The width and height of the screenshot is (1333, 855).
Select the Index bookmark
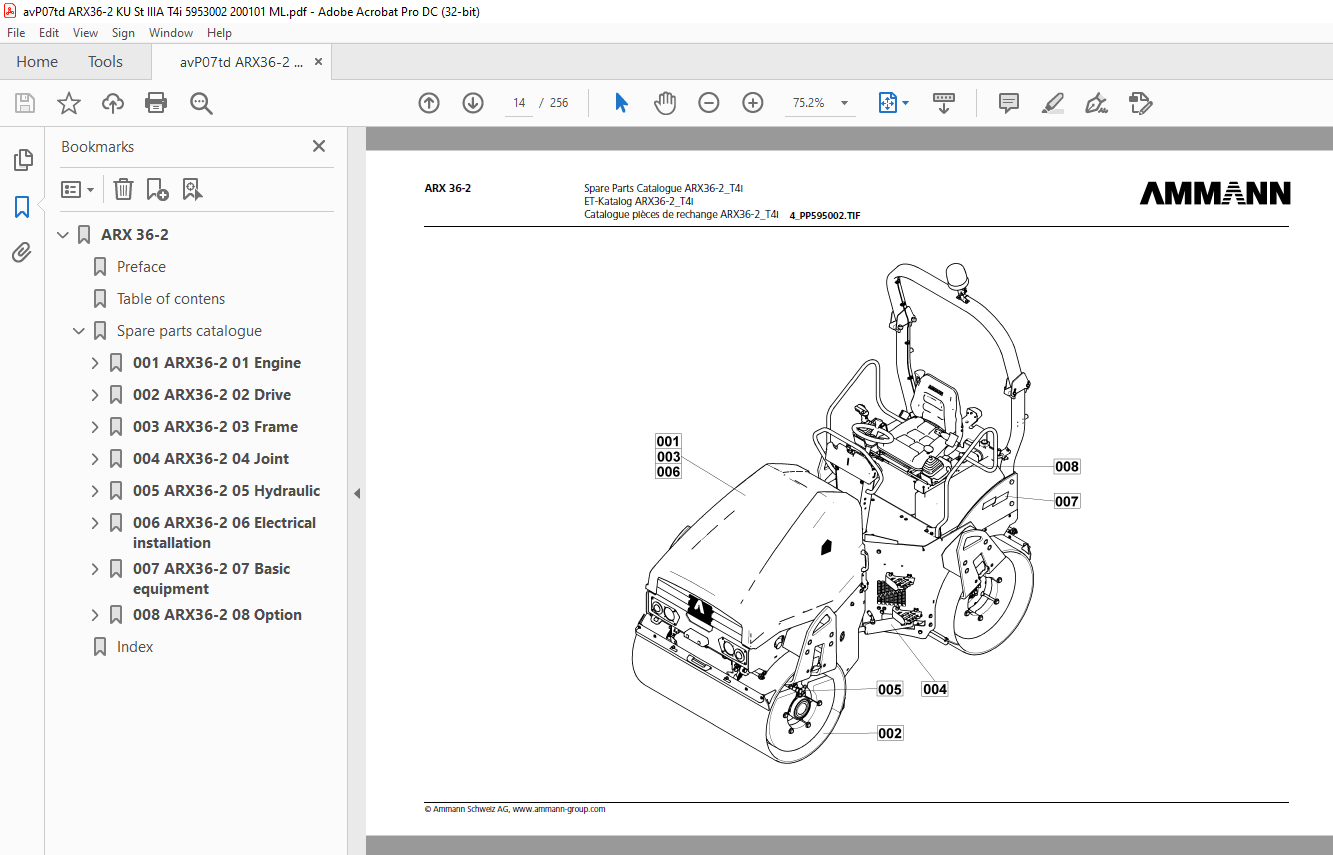(x=135, y=647)
